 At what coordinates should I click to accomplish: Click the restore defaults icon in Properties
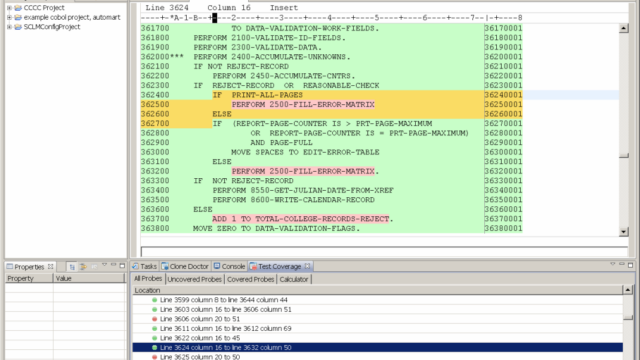point(94,267)
